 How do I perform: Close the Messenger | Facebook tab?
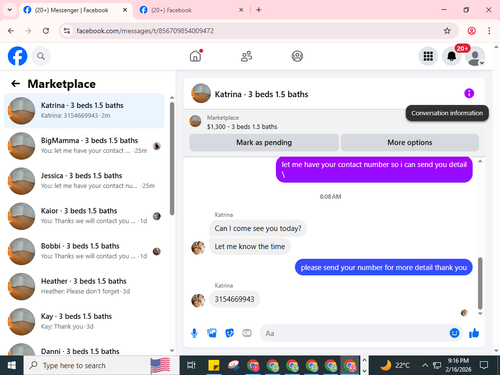[x=125, y=10]
